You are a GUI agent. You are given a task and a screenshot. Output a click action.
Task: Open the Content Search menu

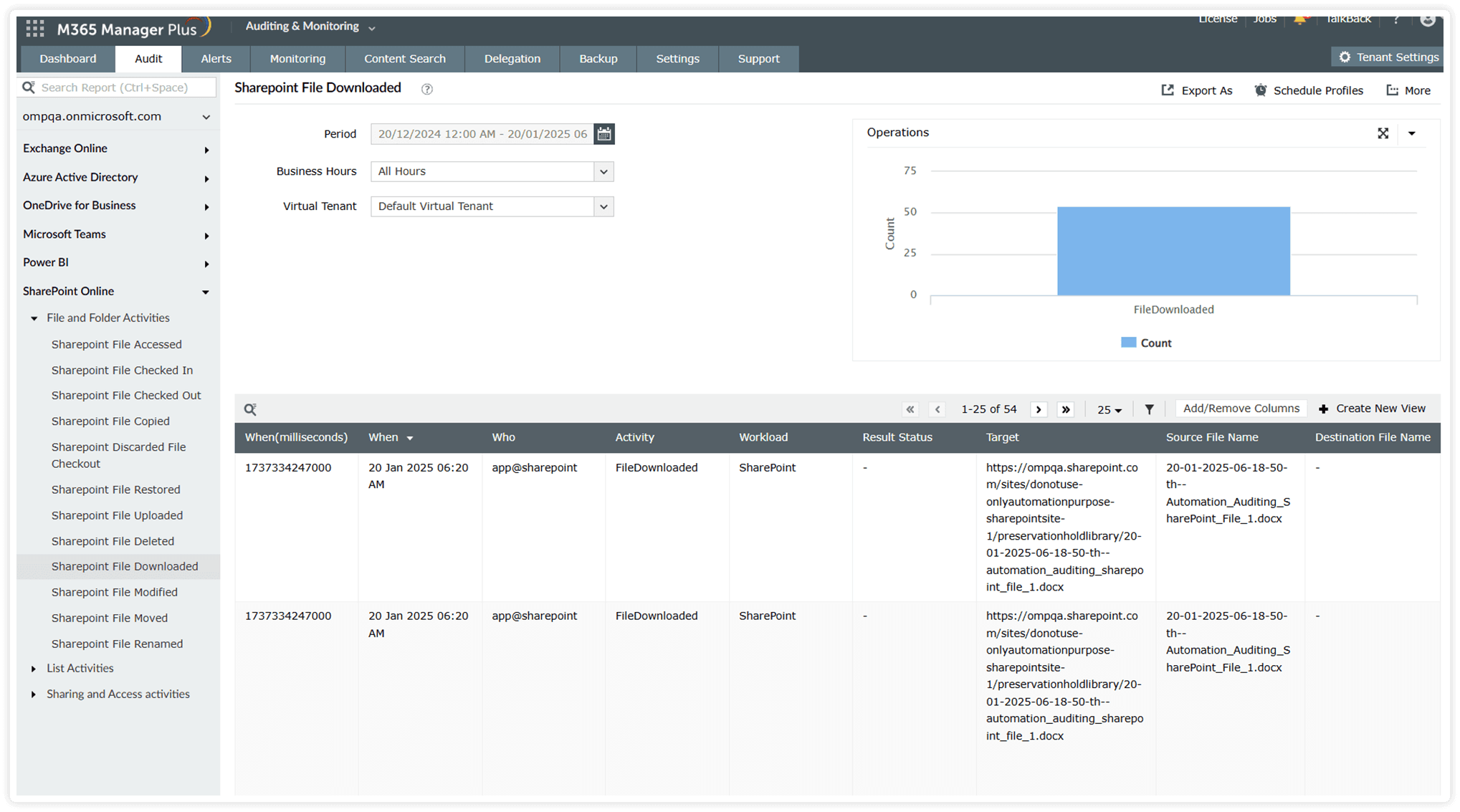tap(405, 59)
